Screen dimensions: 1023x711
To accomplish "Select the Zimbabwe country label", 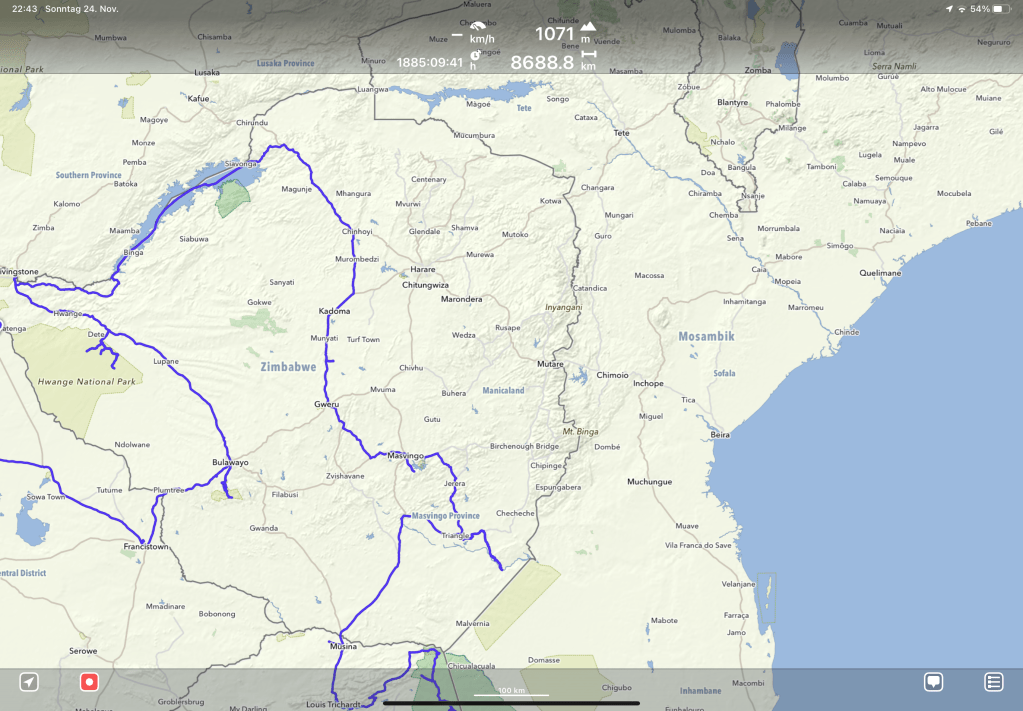I will point(288,367).
